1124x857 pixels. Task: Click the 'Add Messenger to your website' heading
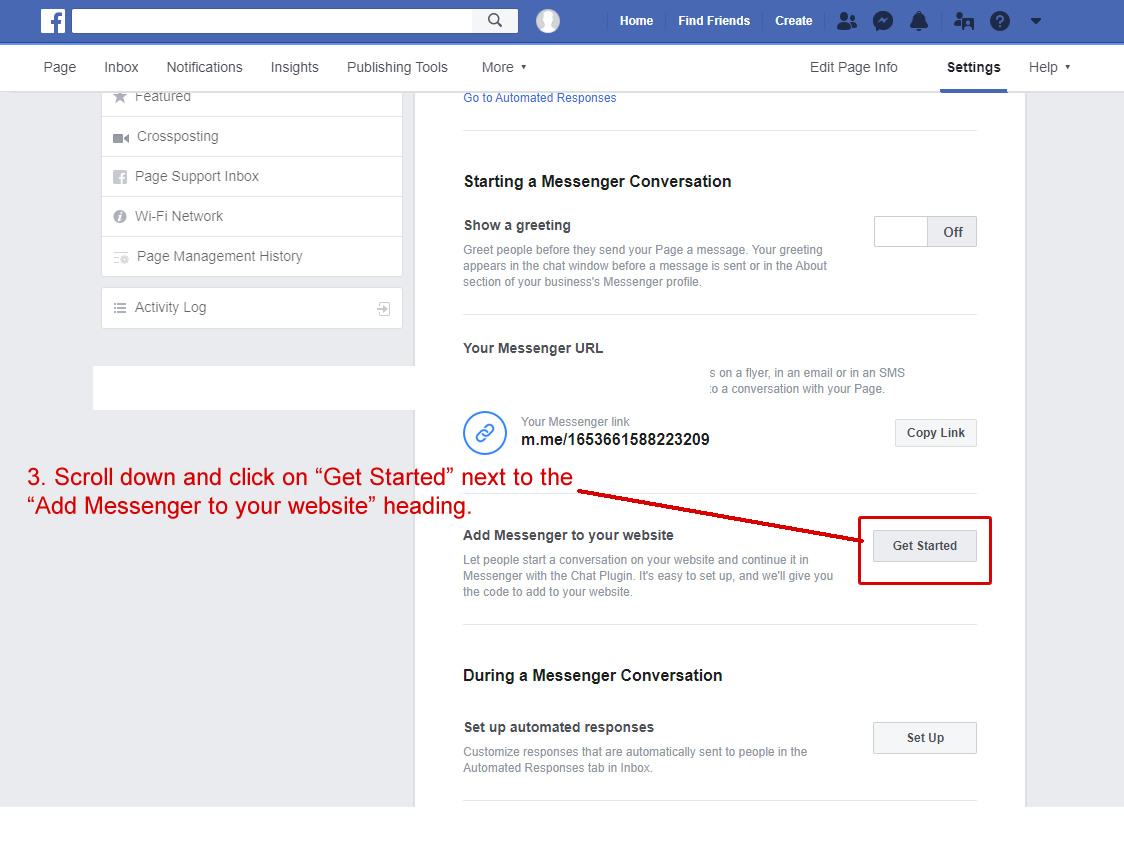point(568,535)
